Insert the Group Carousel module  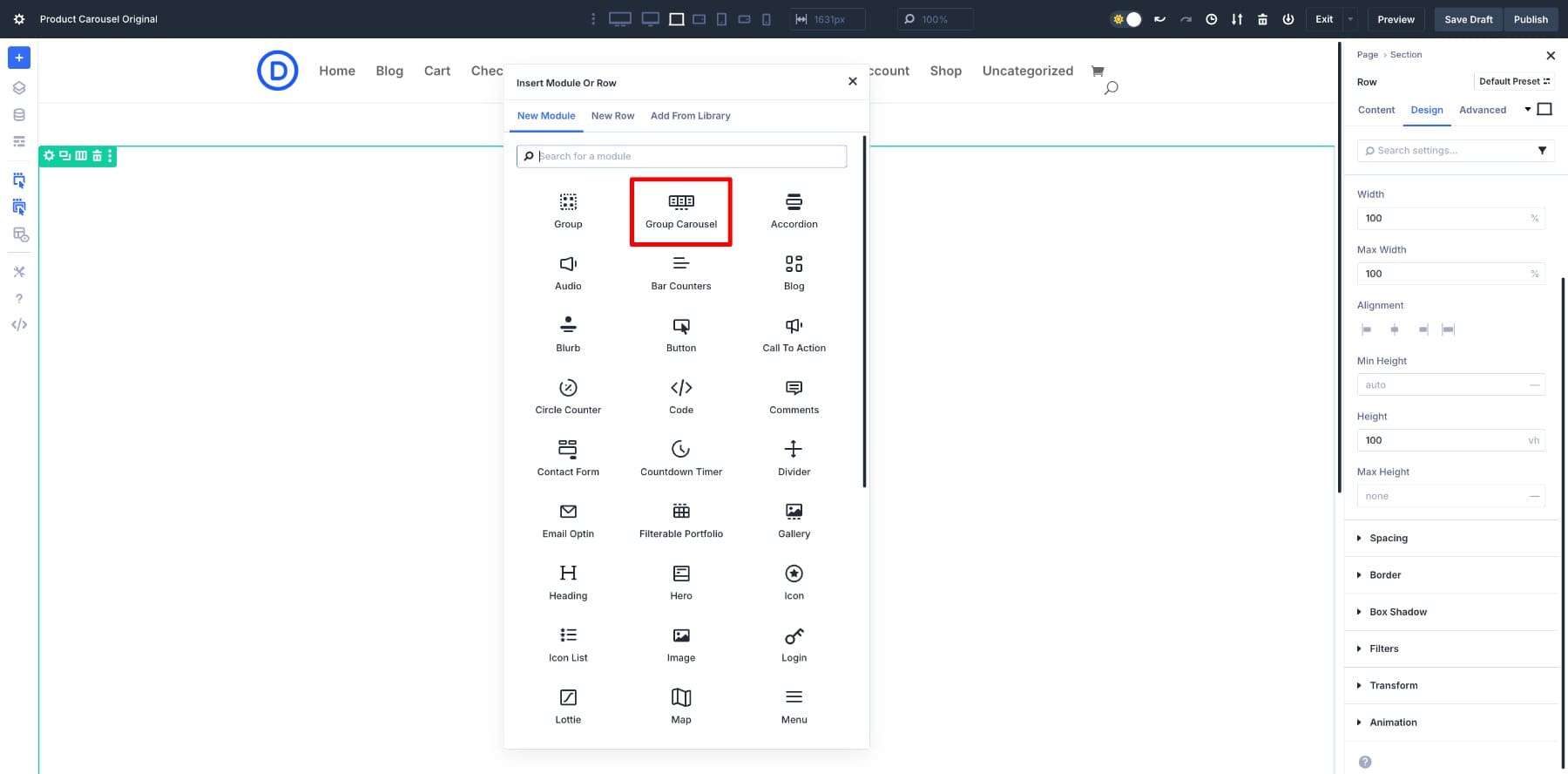(x=681, y=212)
